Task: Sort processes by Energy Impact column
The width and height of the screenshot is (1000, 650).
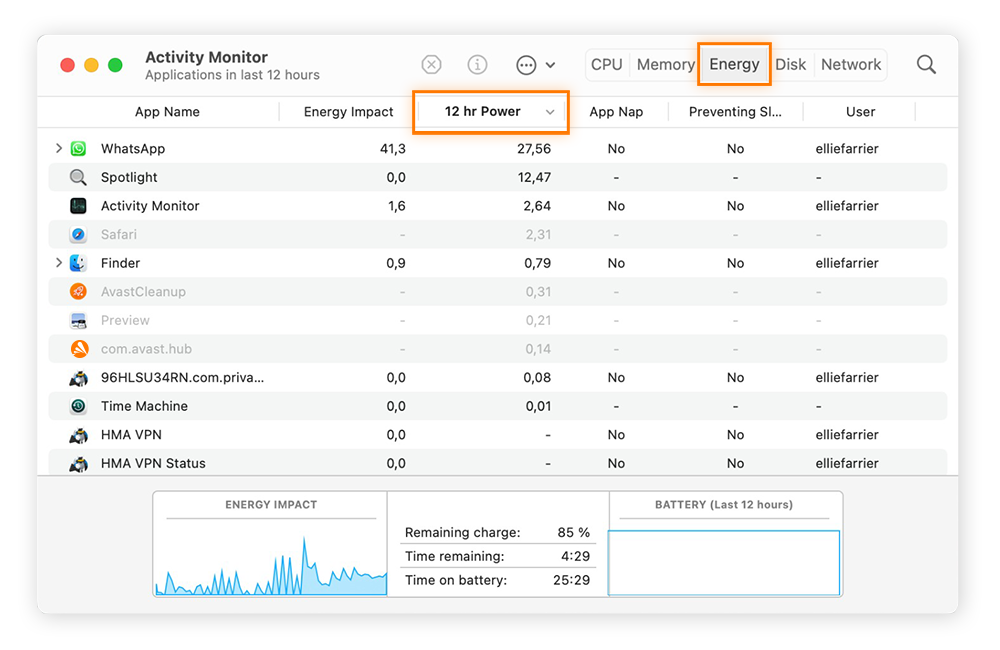Action: click(x=347, y=112)
